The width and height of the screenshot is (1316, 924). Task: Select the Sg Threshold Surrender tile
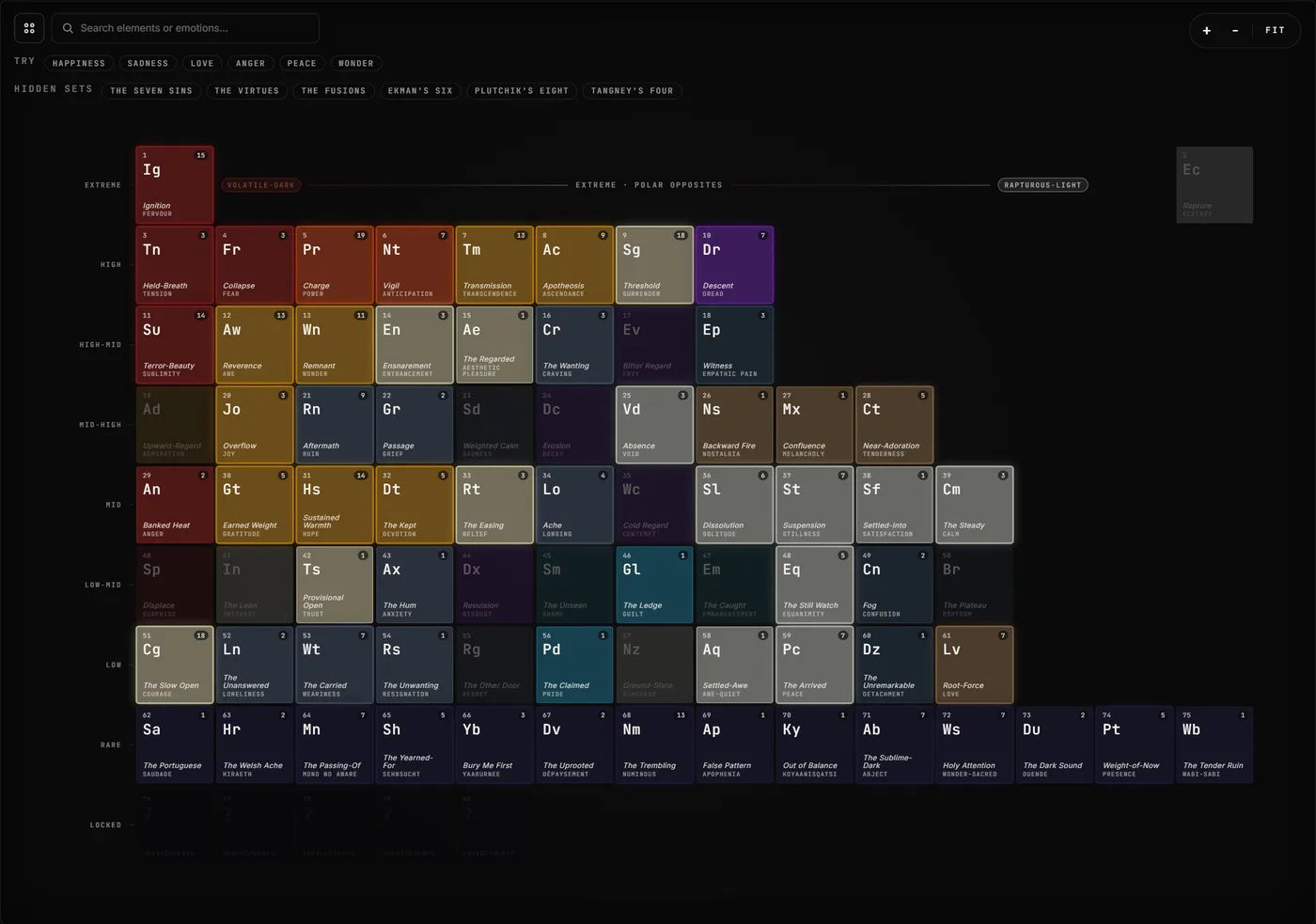(x=654, y=264)
